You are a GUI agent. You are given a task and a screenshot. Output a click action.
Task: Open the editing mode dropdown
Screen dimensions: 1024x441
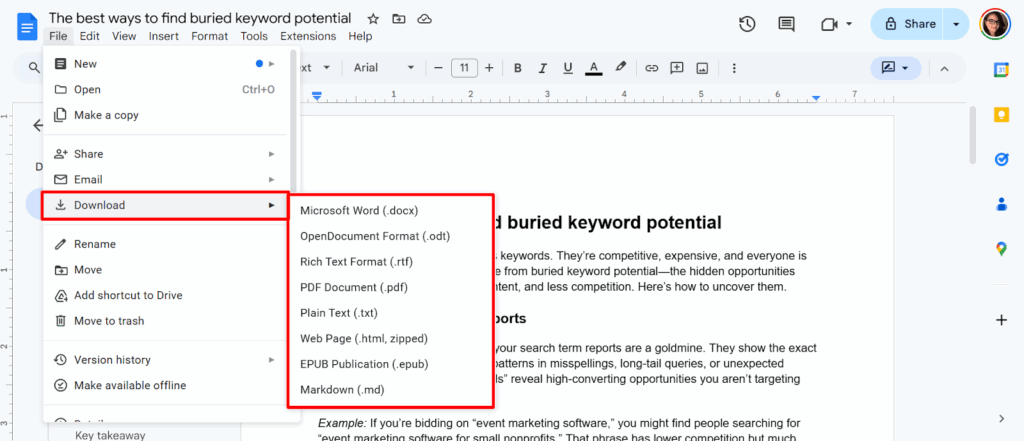895,68
